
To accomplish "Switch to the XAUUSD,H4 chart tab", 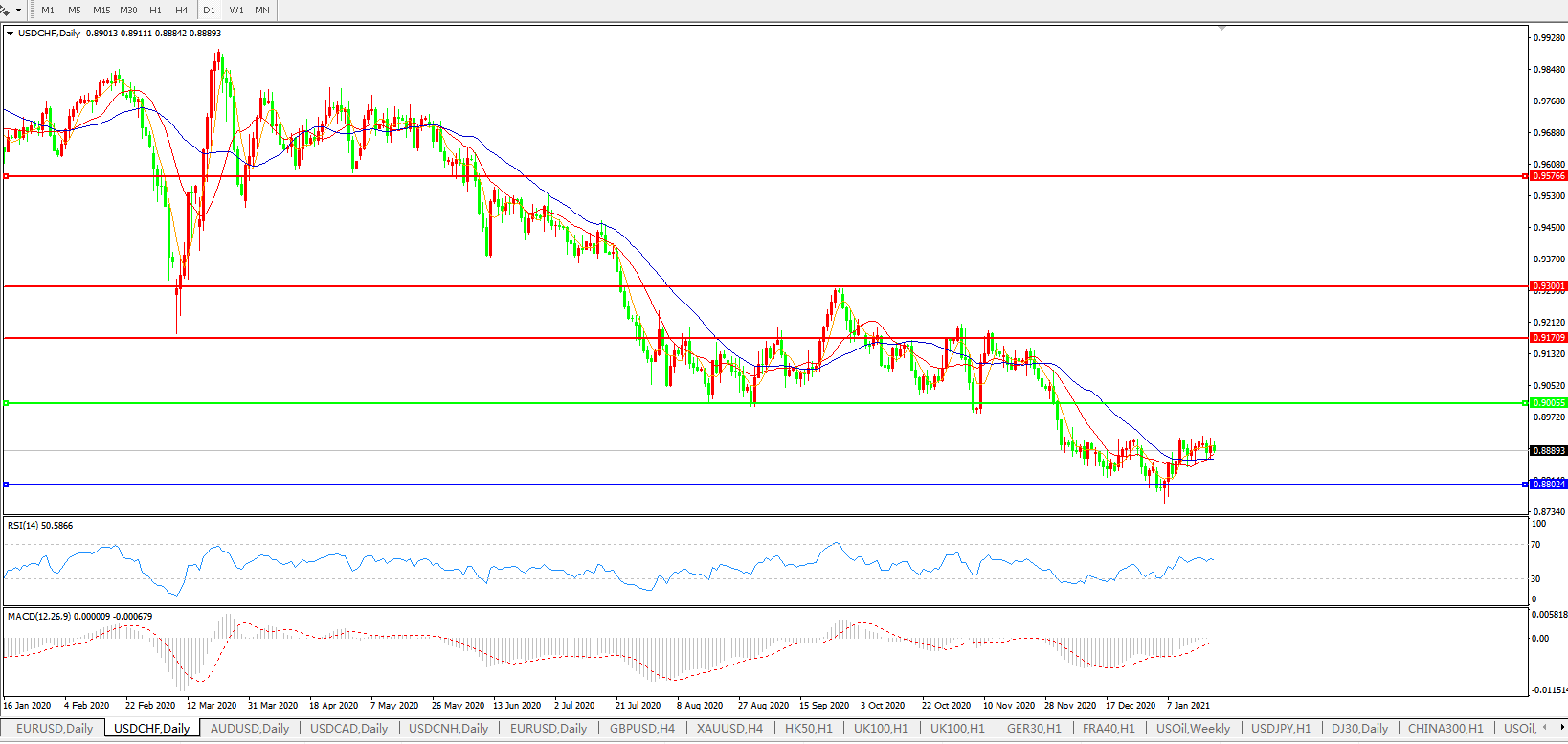I will pyautogui.click(x=729, y=729).
